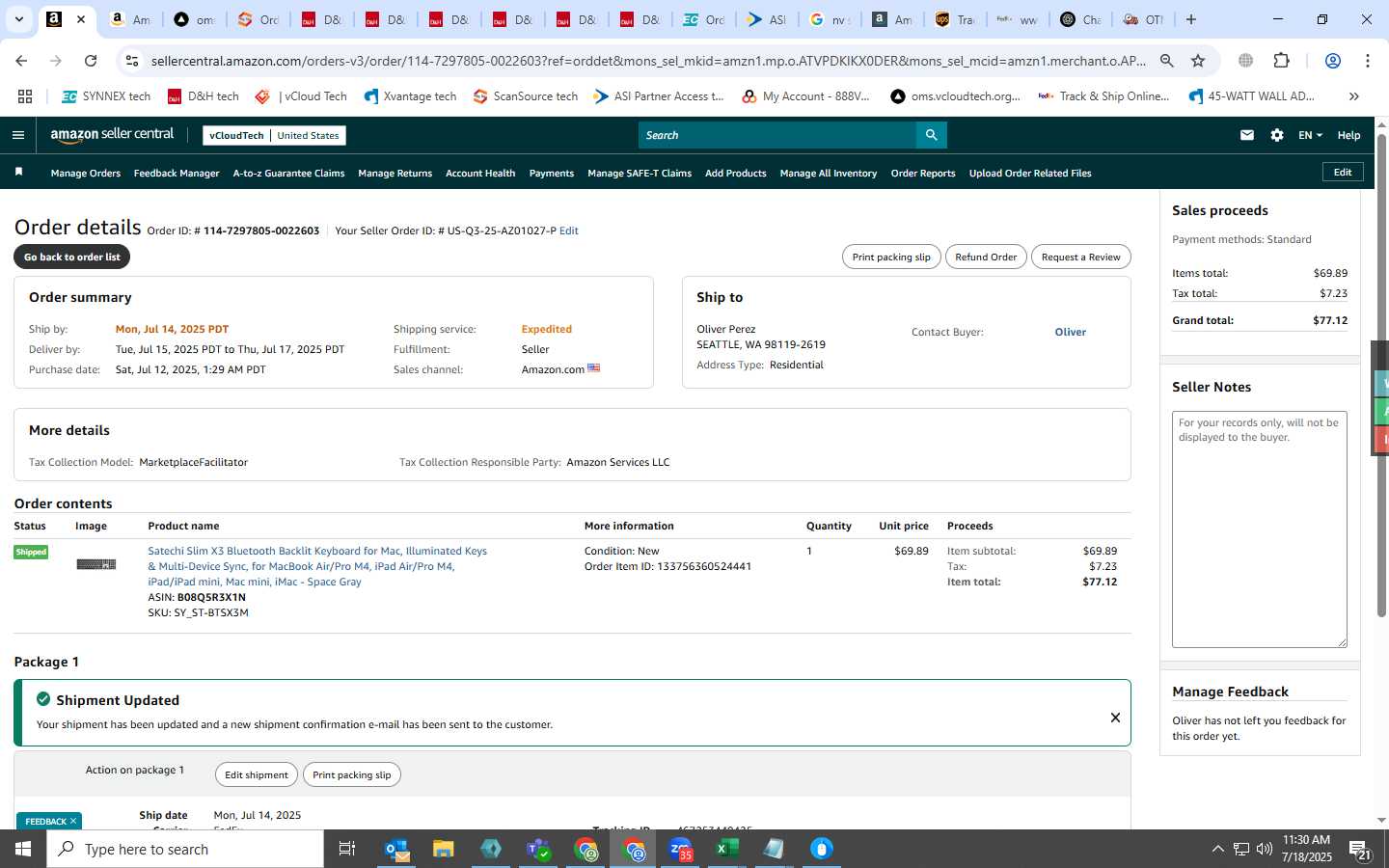Screen dimensions: 1389x868
Task: Open Excel from the taskbar
Action: coord(727,849)
